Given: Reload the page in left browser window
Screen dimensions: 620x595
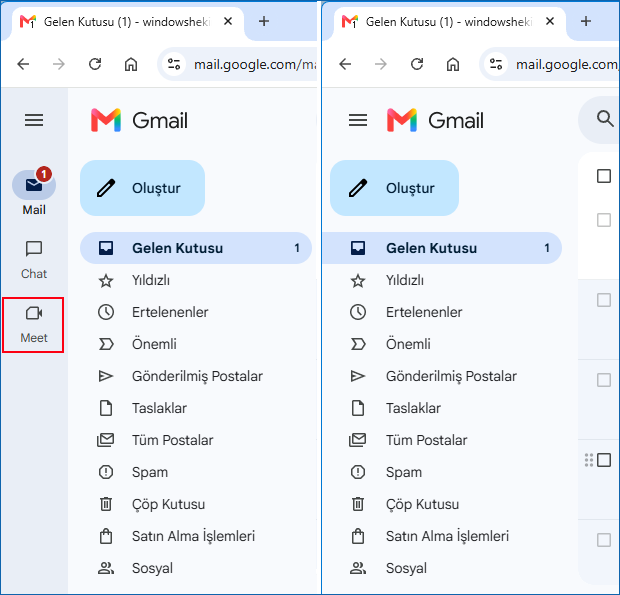Looking at the screenshot, I should [x=95, y=64].
